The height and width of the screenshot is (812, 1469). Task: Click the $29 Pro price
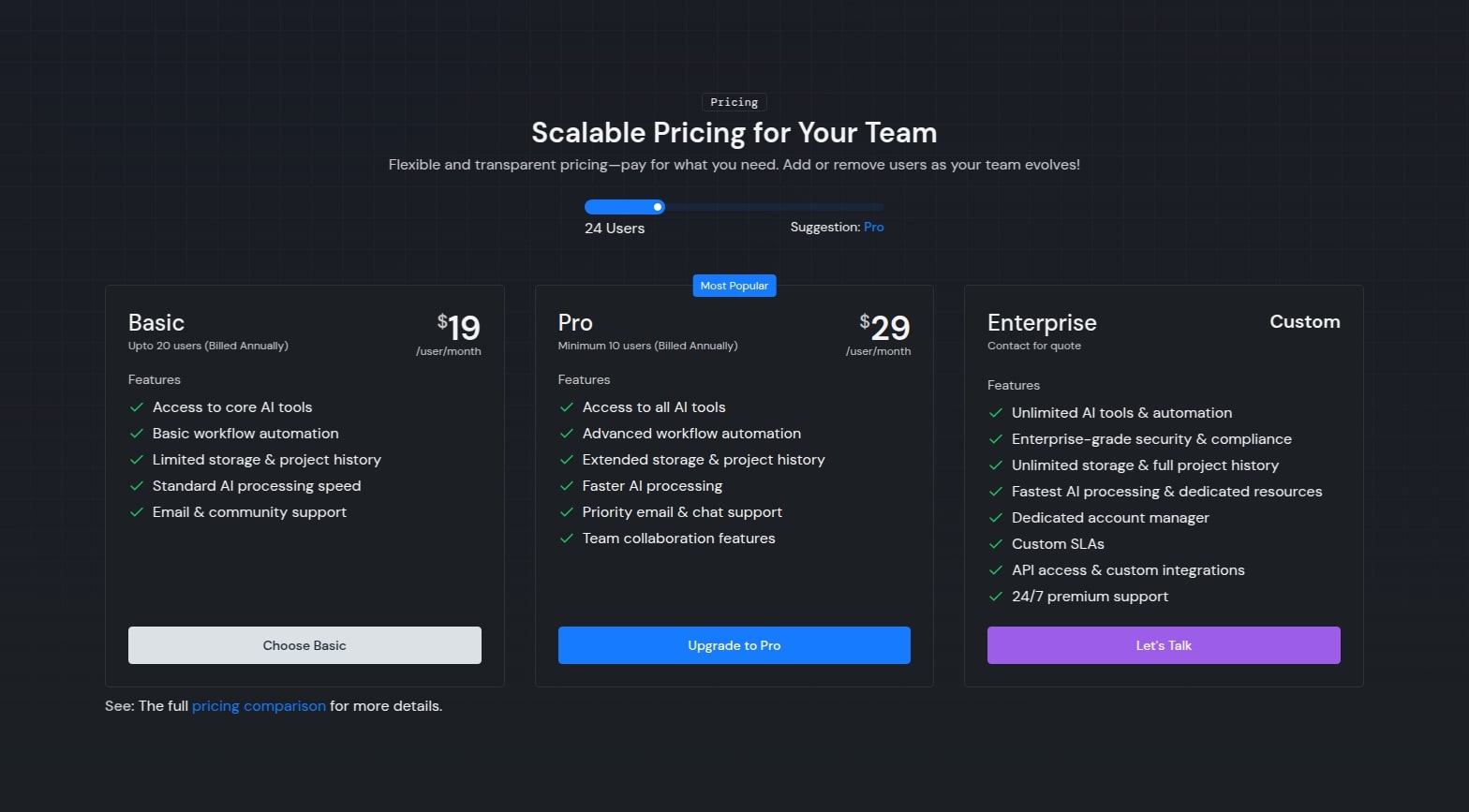click(x=885, y=328)
